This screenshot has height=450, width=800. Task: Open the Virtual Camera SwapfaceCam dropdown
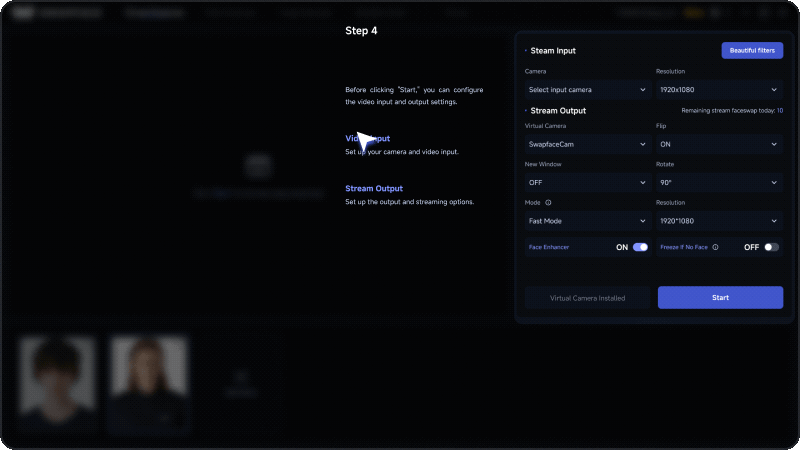click(x=587, y=144)
